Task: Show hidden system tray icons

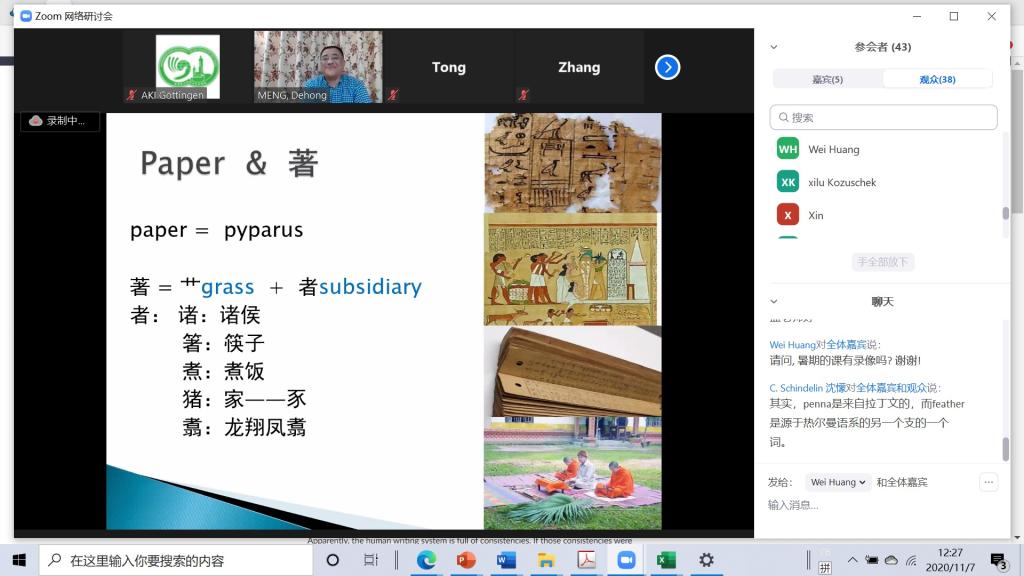Action: (852, 560)
